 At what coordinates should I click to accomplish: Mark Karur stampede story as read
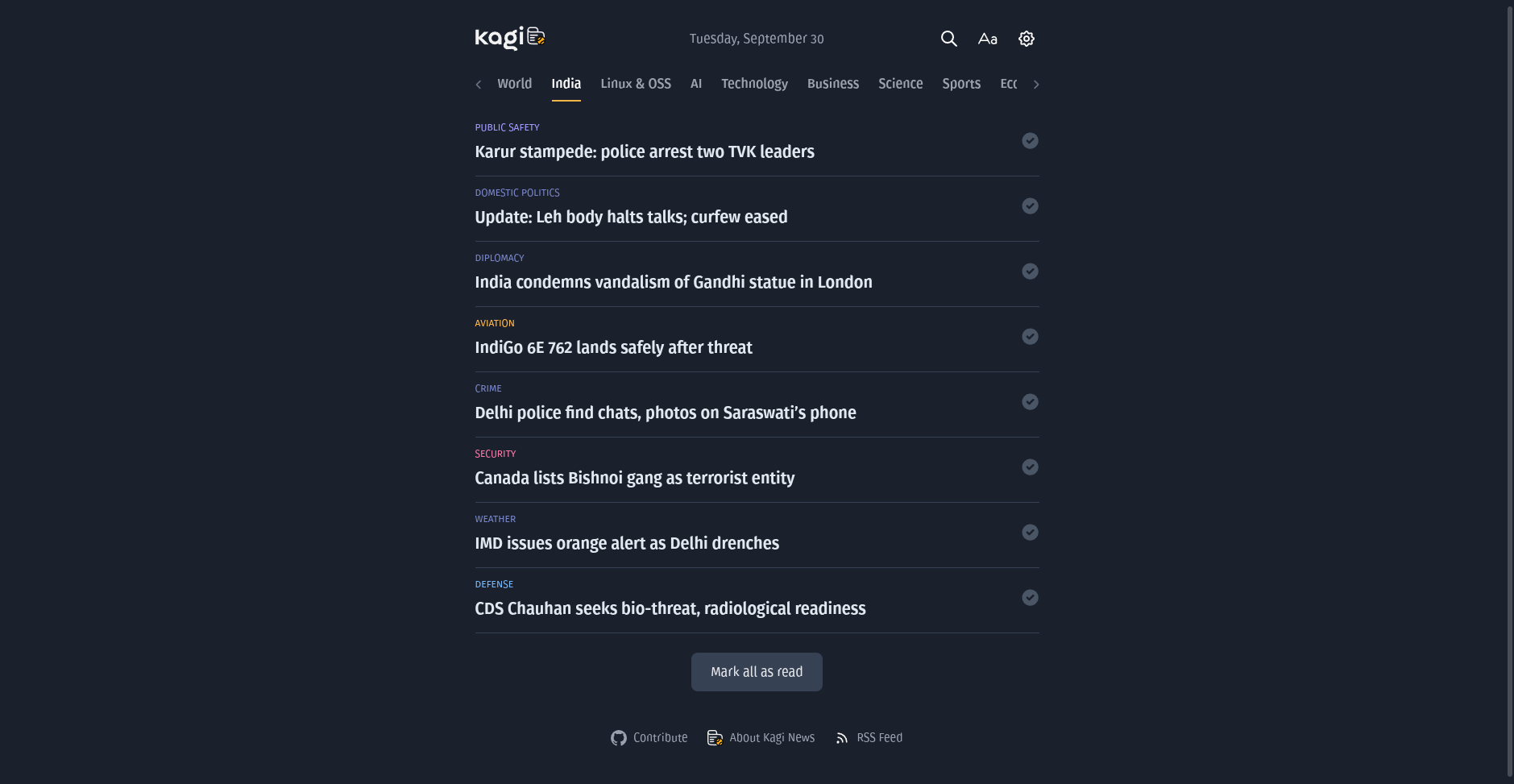[1030, 141]
